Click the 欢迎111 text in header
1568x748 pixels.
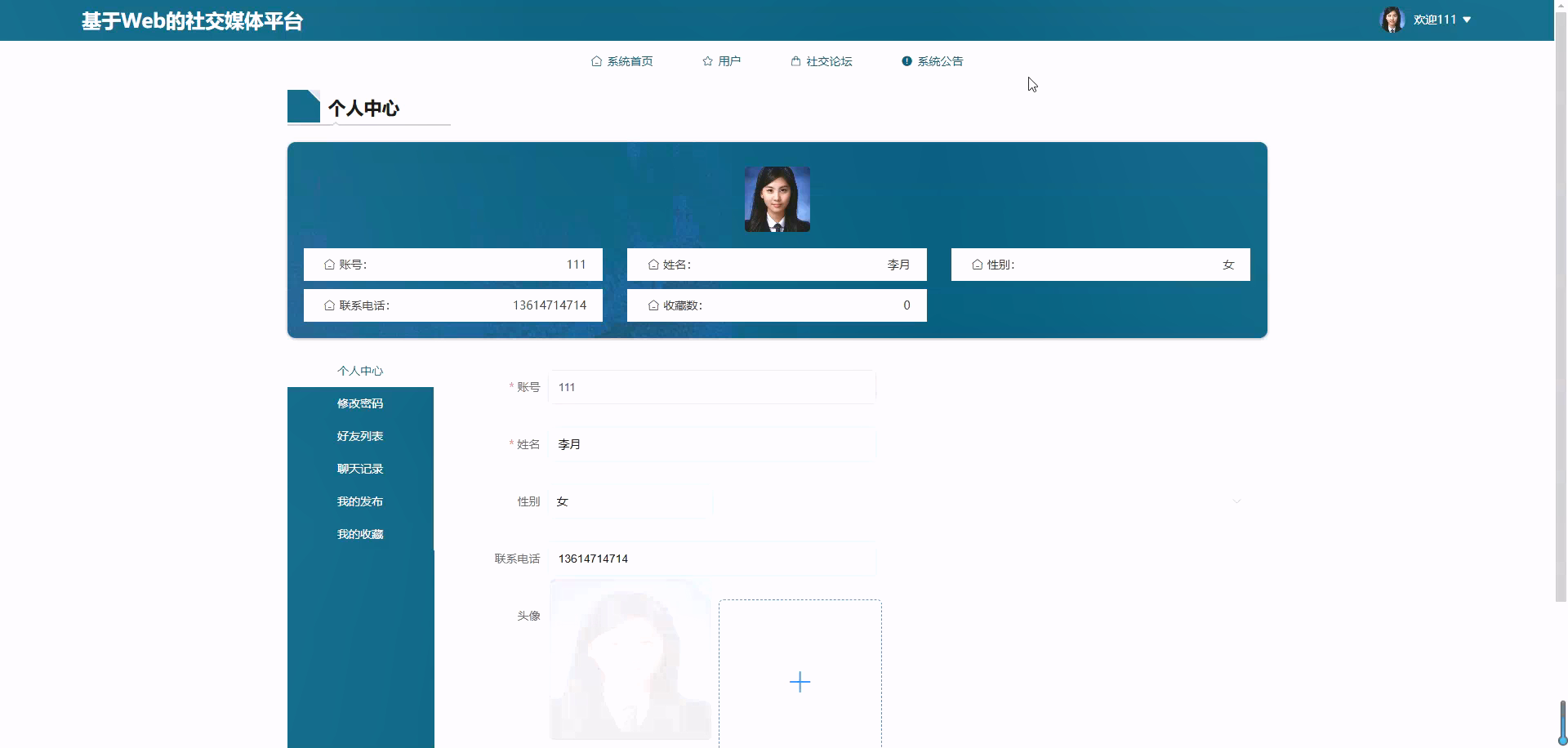1435,20
